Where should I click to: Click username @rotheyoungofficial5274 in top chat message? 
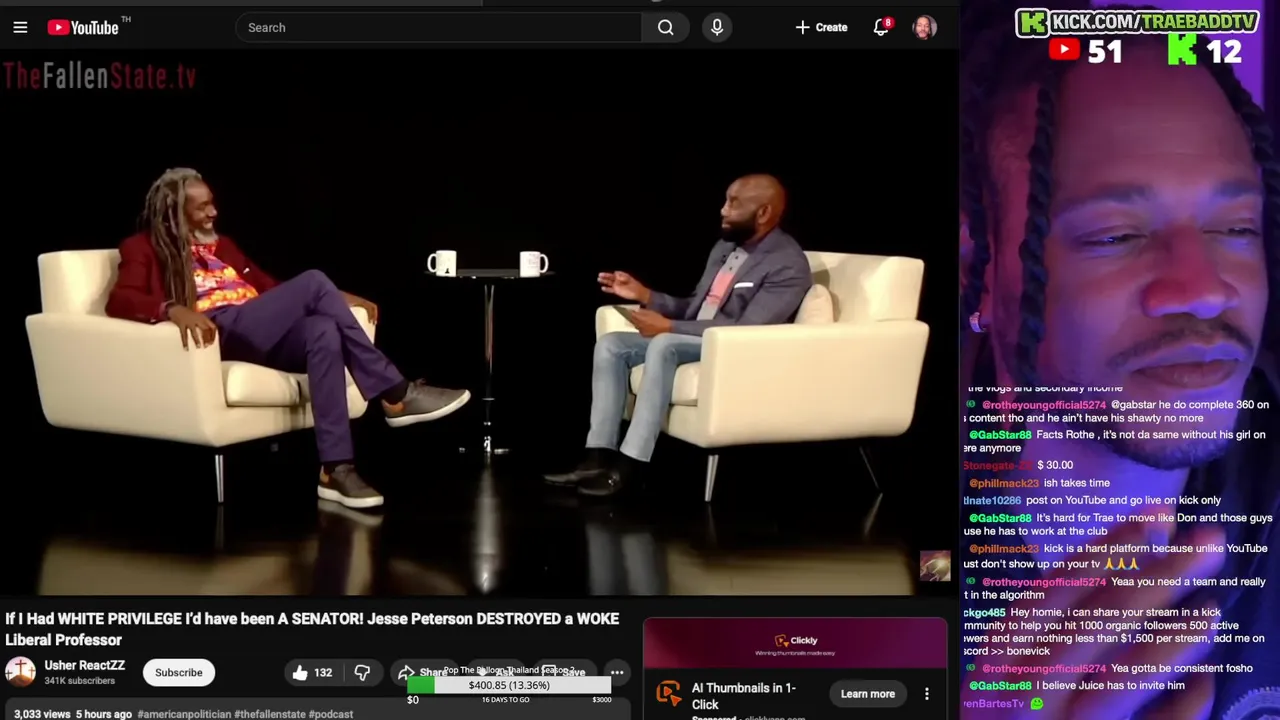point(1044,405)
